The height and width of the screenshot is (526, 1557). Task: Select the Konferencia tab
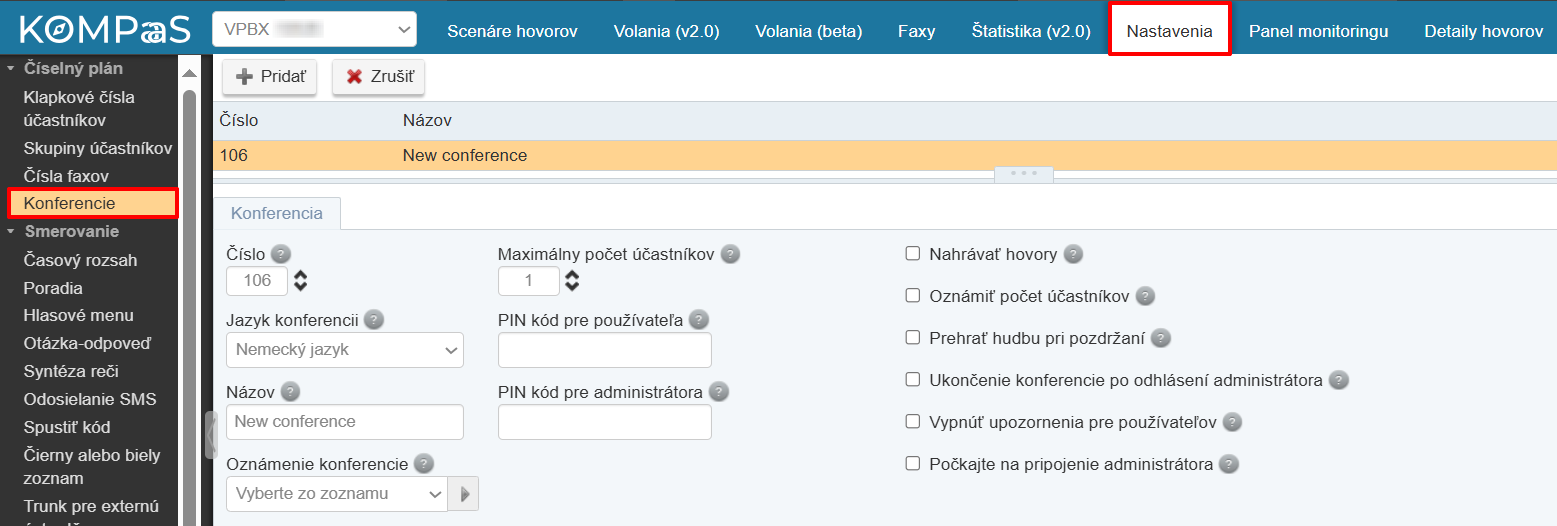pyautogui.click(x=277, y=213)
